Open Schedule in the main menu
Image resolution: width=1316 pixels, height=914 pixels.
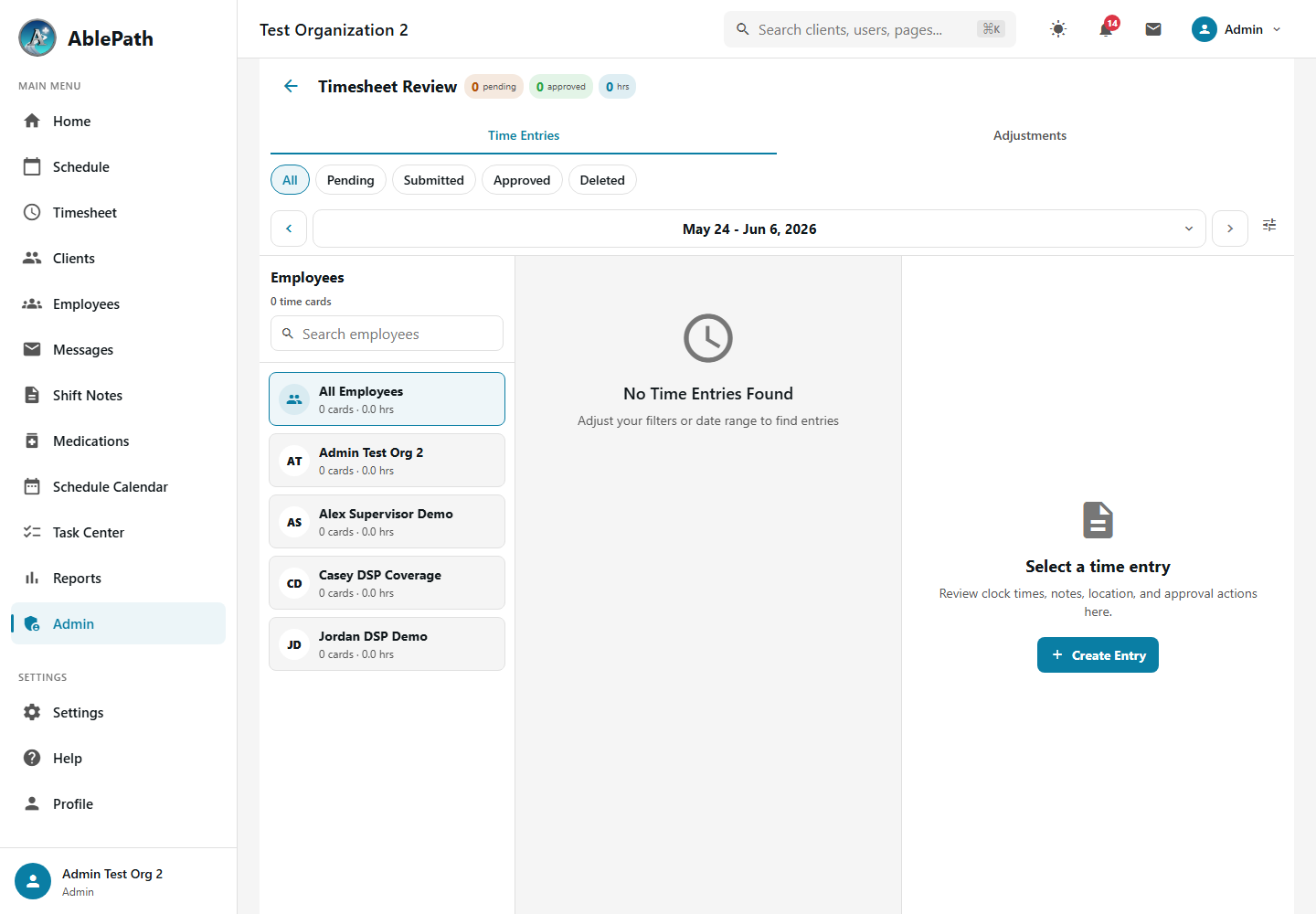[x=118, y=166]
